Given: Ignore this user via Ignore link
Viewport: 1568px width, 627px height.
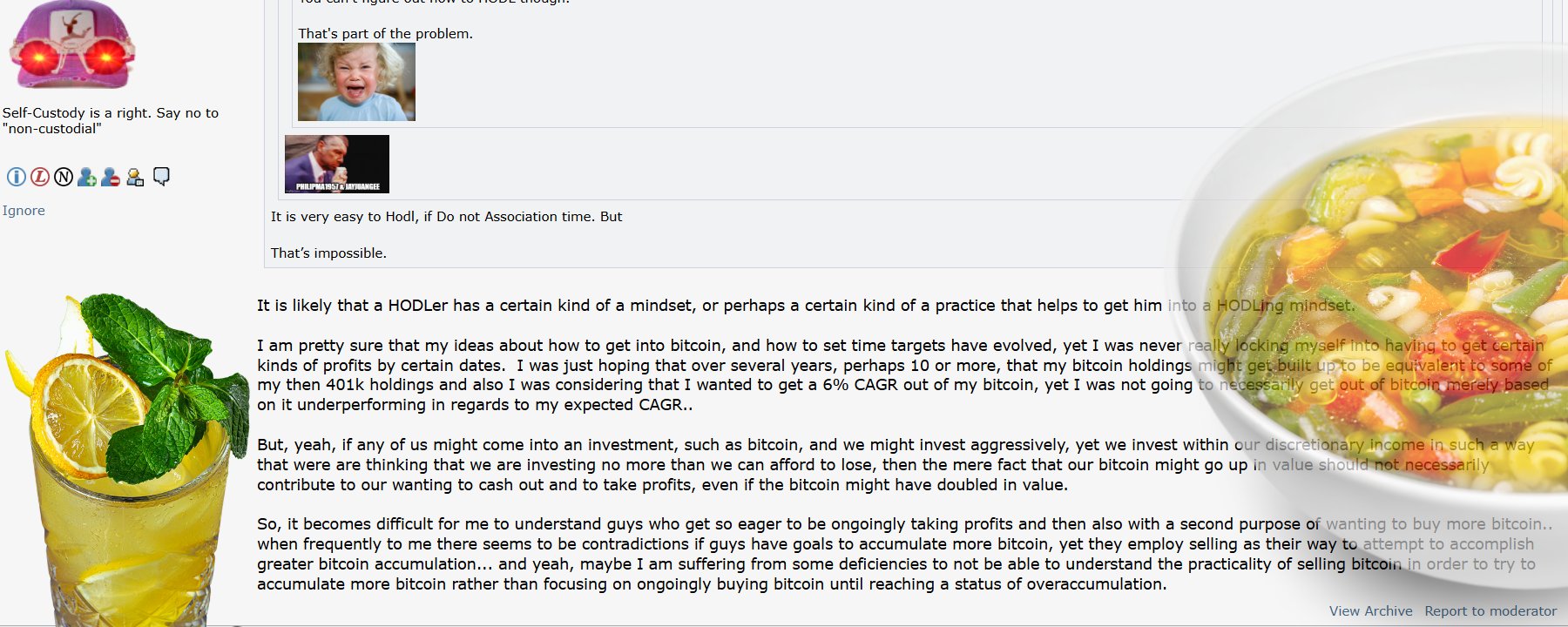Looking at the screenshot, I should click(x=24, y=211).
